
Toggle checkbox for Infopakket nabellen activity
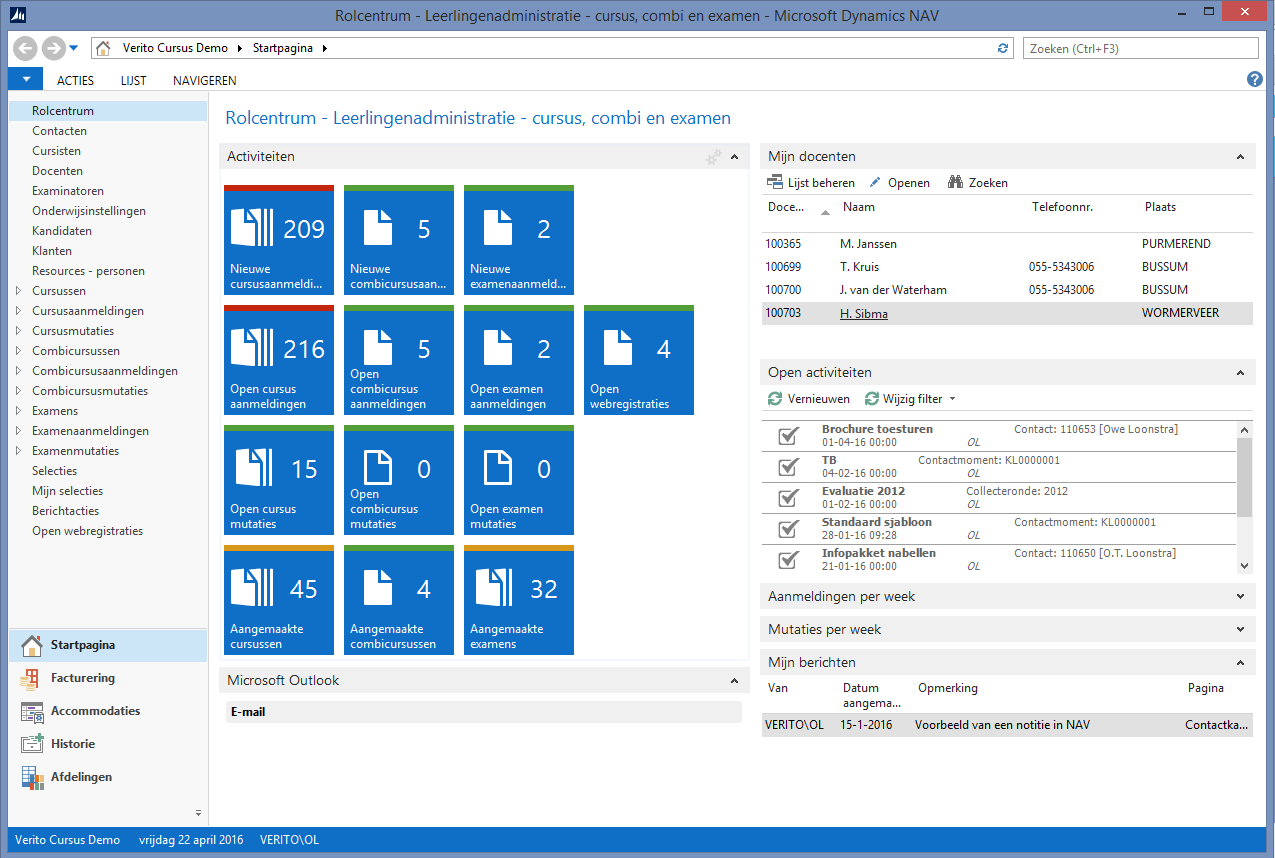click(788, 559)
